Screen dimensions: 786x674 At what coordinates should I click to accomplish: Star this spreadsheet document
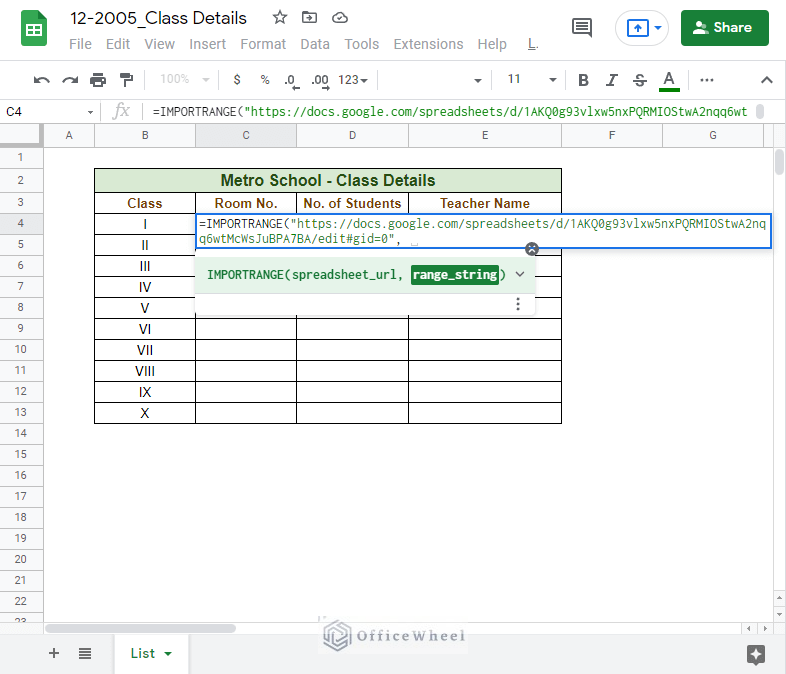click(x=280, y=18)
